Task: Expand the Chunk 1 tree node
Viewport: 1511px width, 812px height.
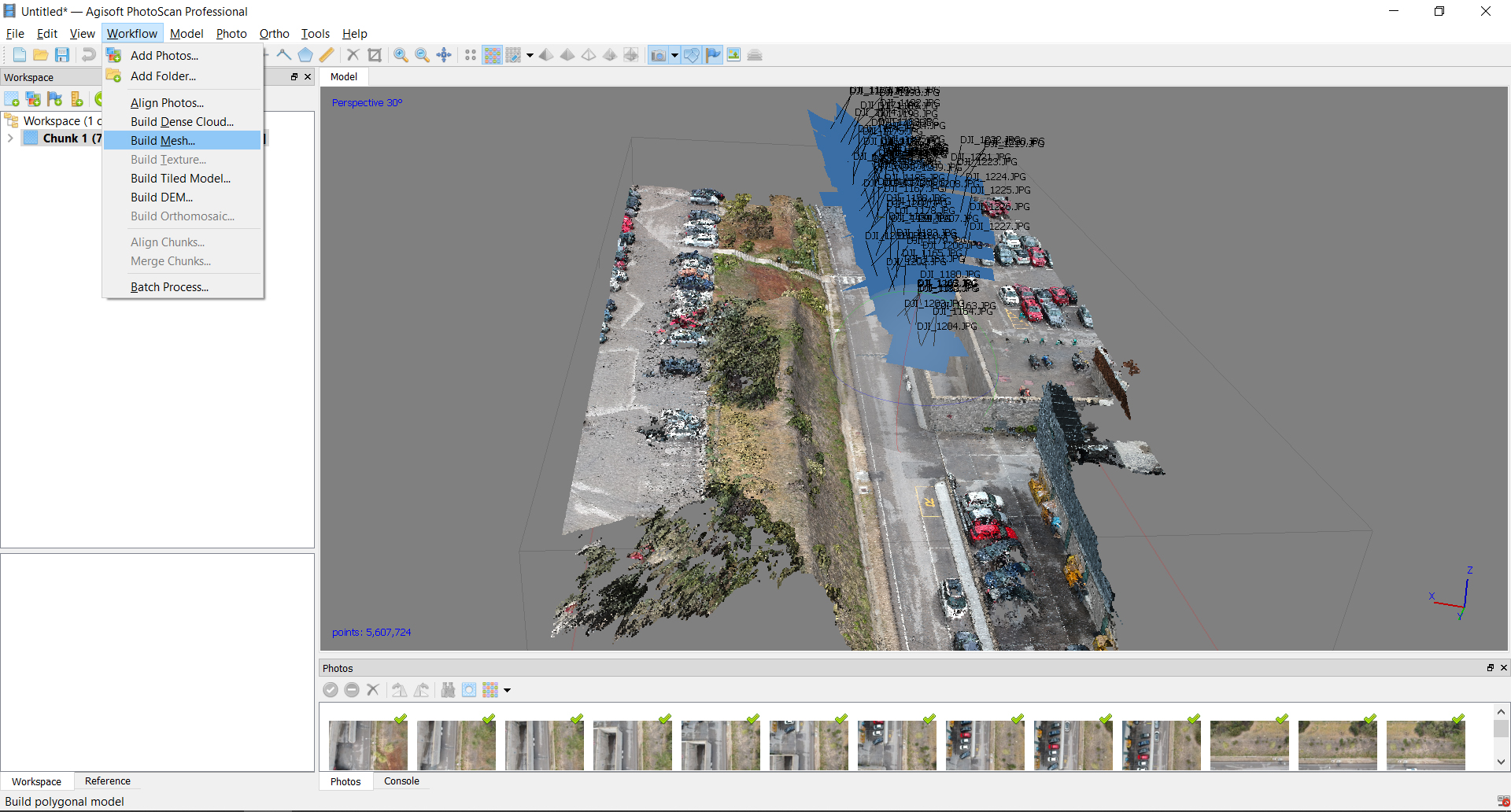Action: click(10, 138)
